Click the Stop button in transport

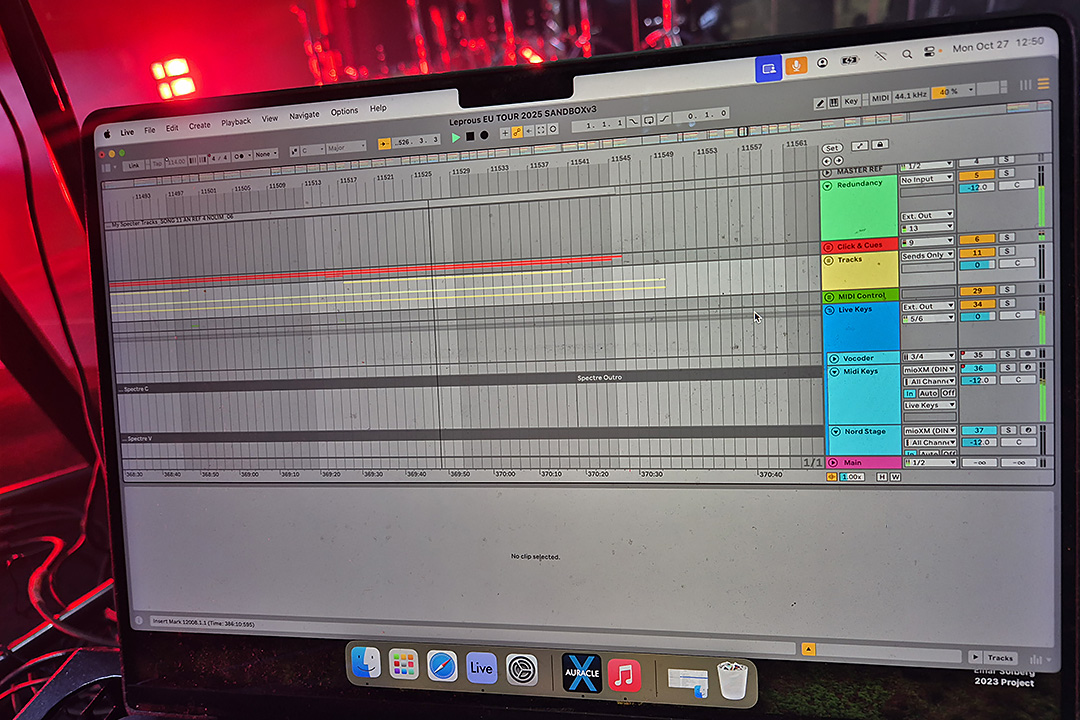pos(470,135)
